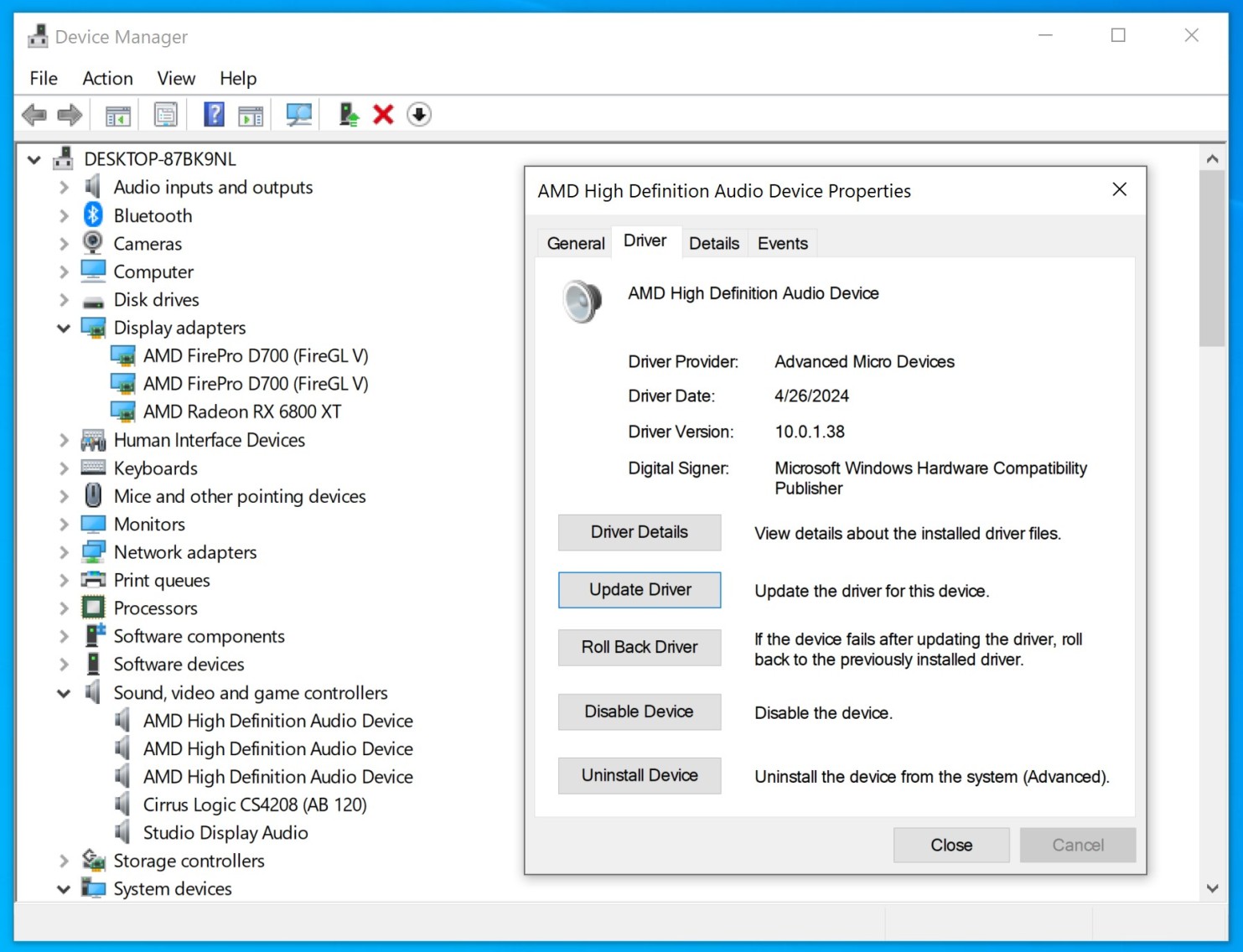Click the Bluetooth category icon

point(93,215)
